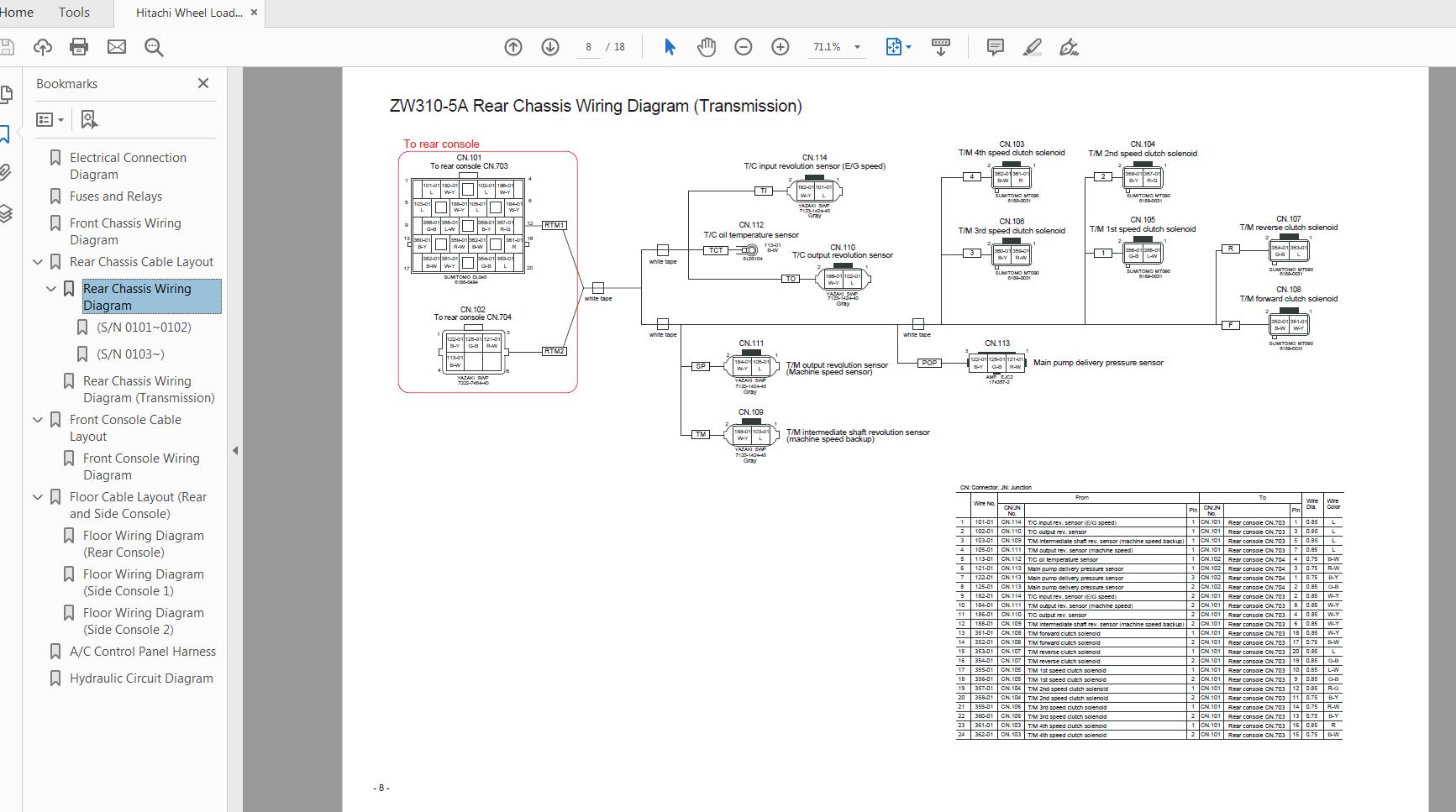Select the Hand tool in the toolbar
1456x812 pixels.
click(707, 47)
